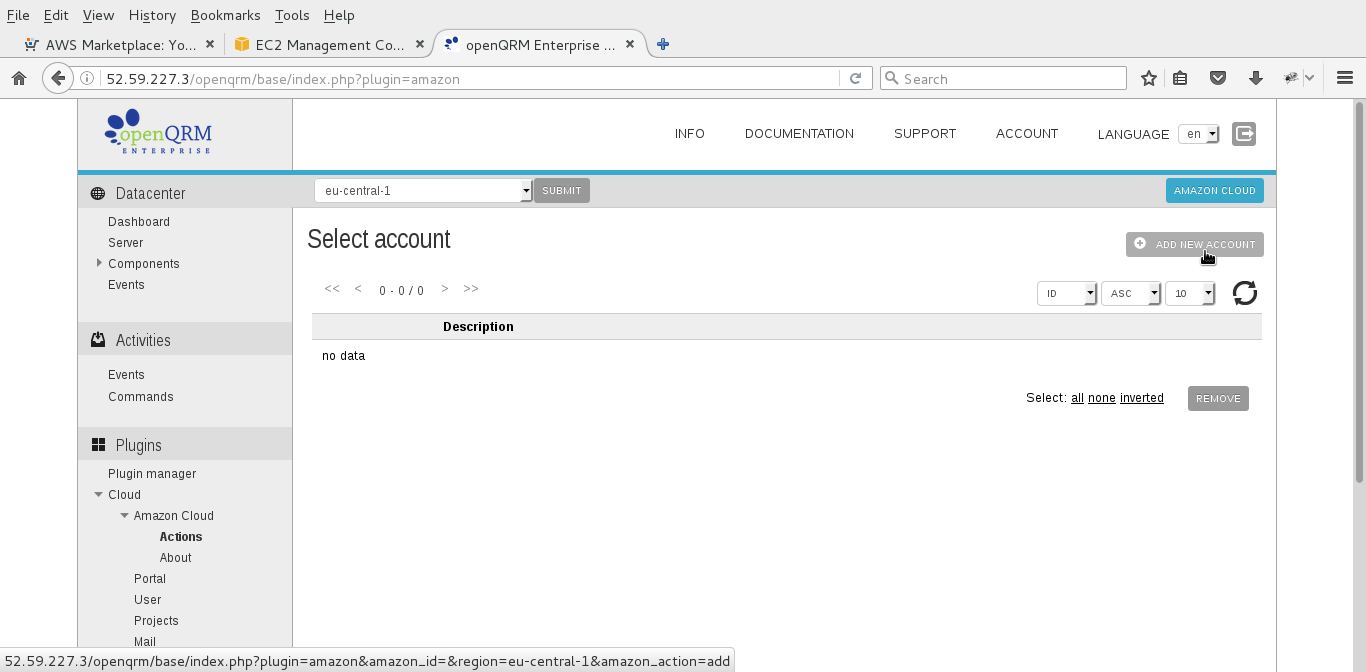
Task: Click the AMAZON CLOUD button
Action: (x=1215, y=190)
